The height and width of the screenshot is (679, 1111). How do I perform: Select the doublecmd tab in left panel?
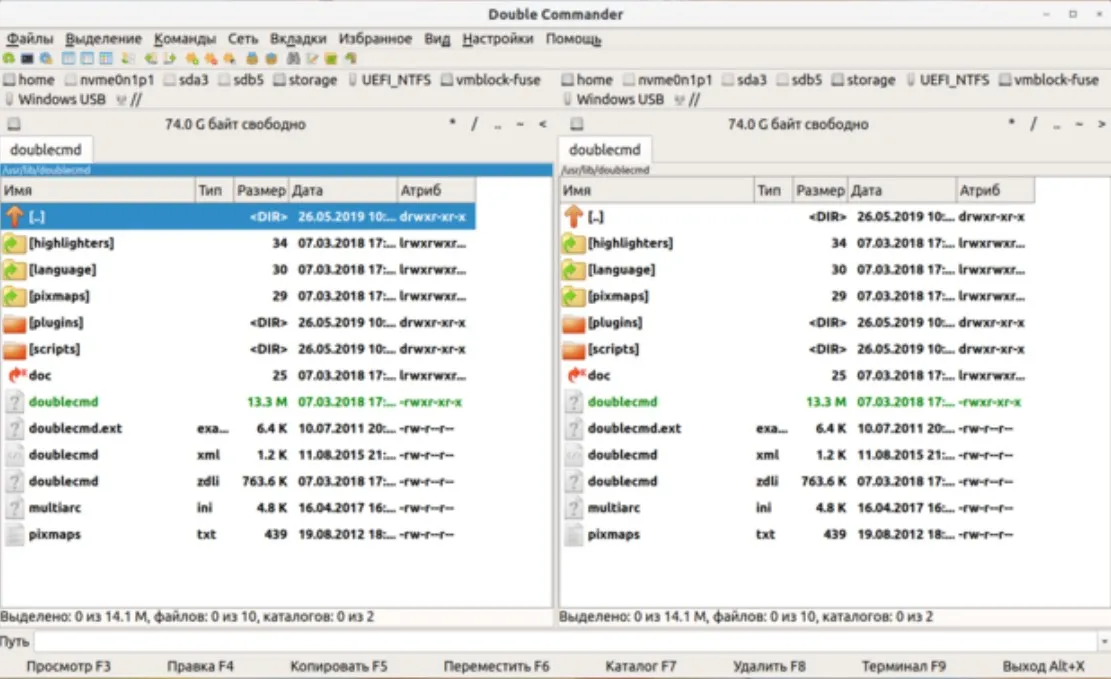(46, 150)
